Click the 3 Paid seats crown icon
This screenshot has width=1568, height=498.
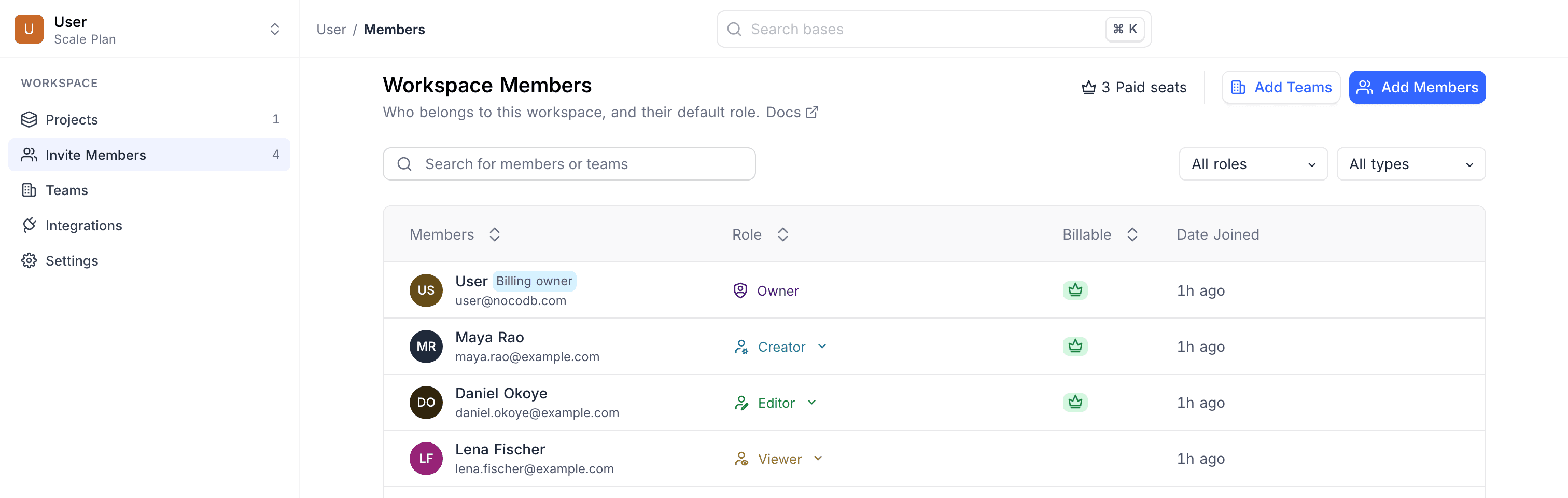[1088, 88]
